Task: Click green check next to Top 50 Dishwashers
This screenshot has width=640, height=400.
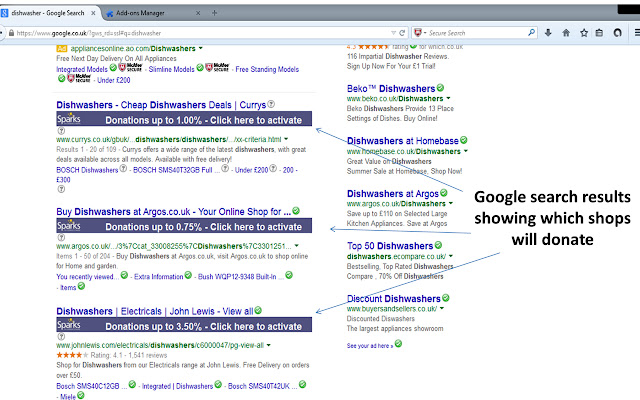Action: click(x=438, y=245)
